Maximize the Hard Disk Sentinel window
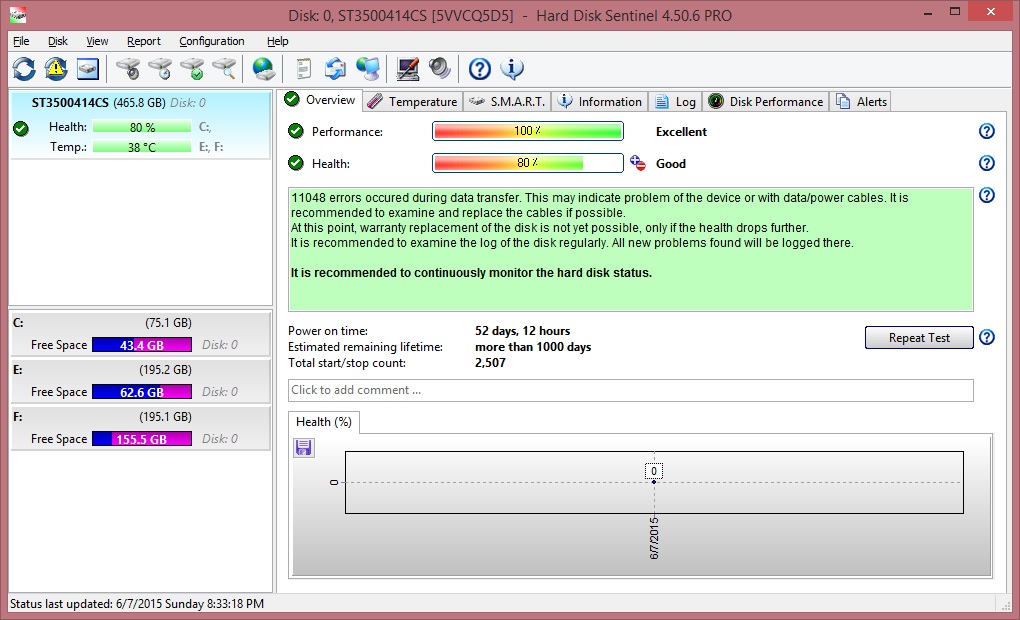The image size is (1020, 620). pos(955,12)
